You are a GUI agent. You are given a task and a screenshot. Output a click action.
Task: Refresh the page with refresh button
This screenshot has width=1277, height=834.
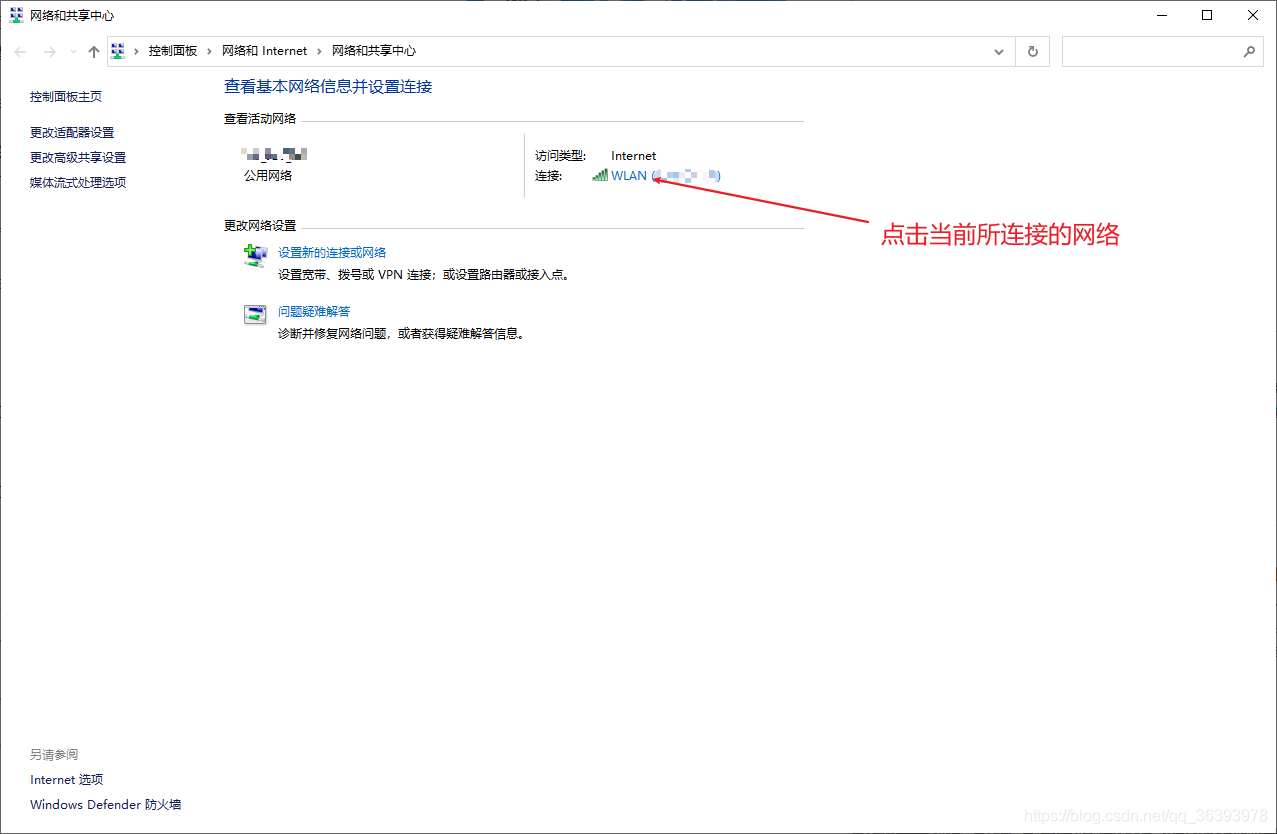click(x=1033, y=52)
